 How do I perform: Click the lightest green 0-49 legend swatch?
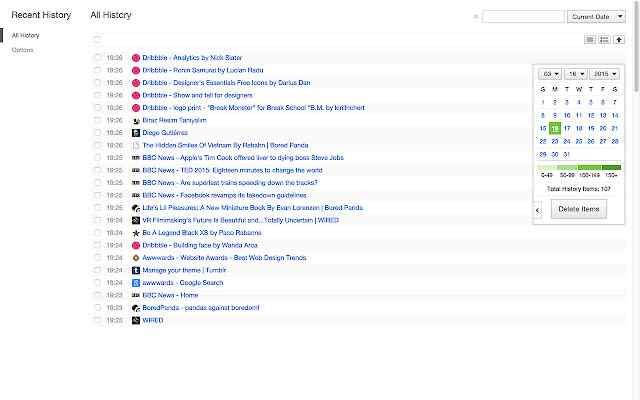tap(547, 167)
